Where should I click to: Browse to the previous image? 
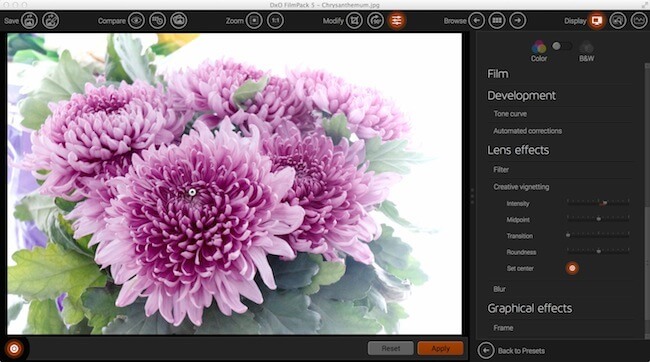tap(476, 20)
